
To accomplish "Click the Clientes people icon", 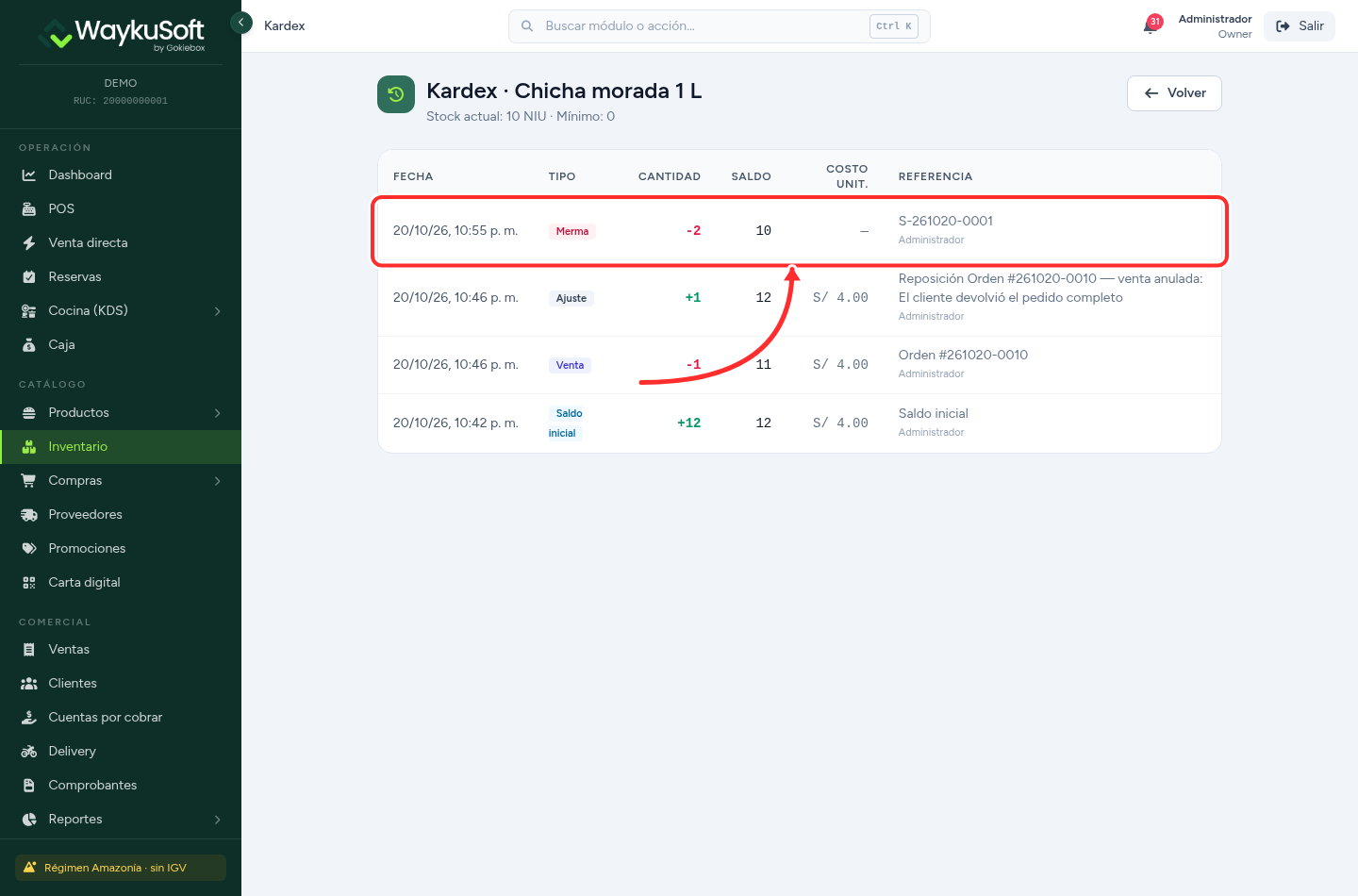I will click(x=29, y=684).
